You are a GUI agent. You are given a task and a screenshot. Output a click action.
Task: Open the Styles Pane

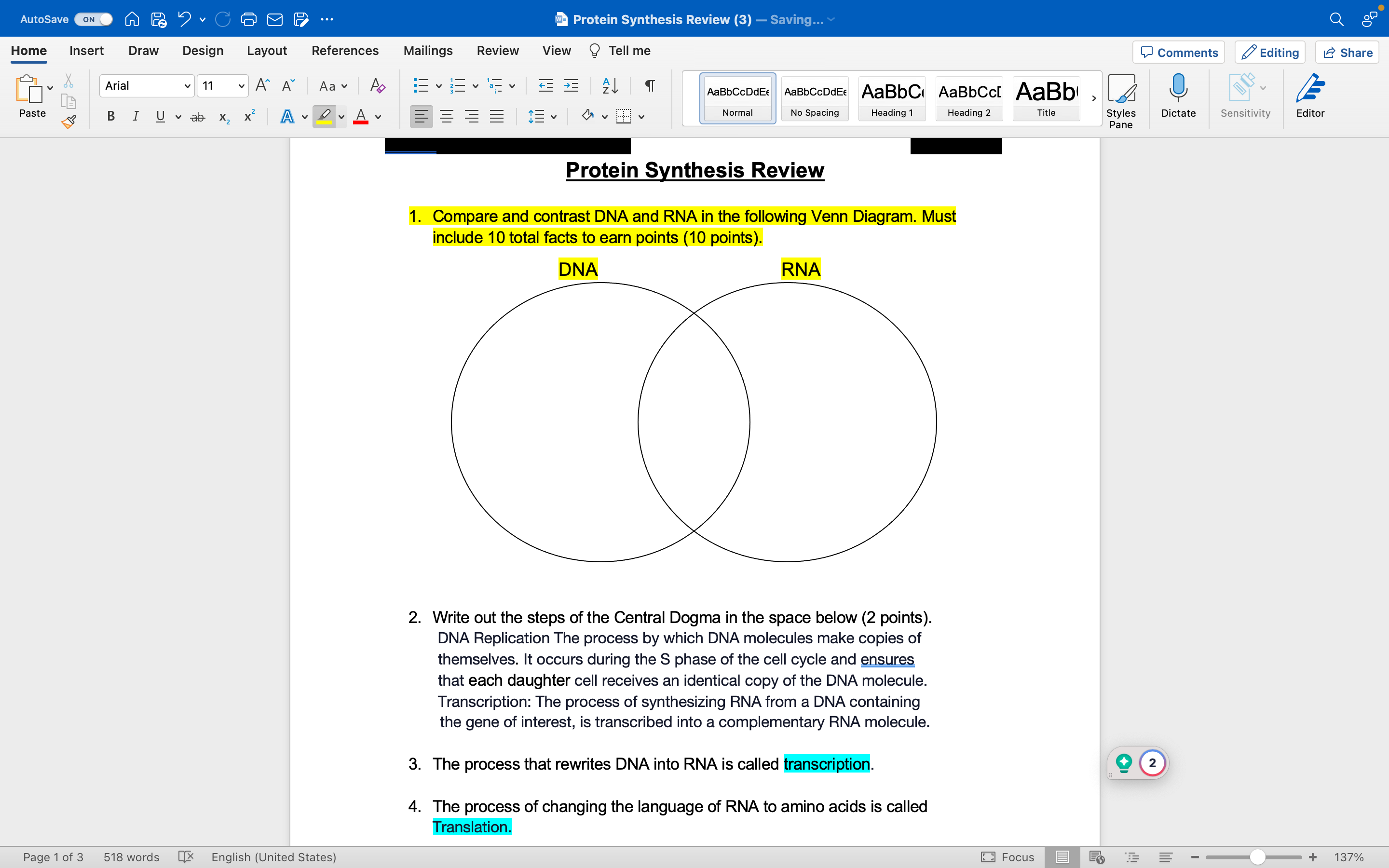[1121, 101]
